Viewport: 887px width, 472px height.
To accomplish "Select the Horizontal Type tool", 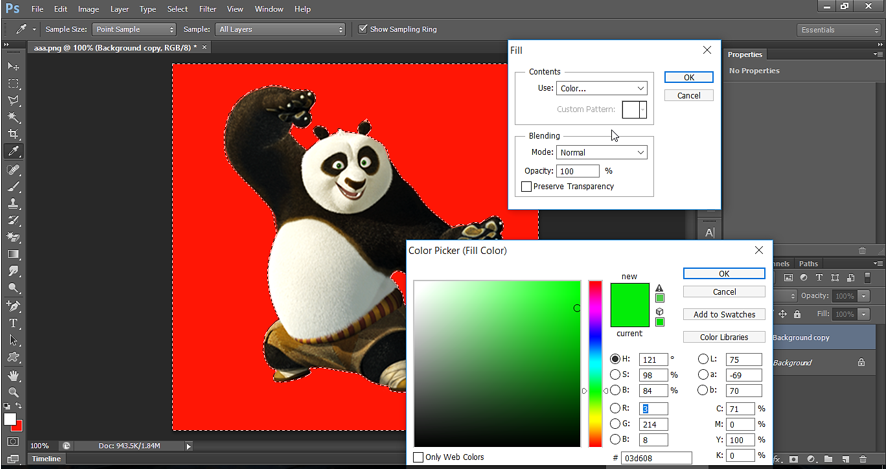I will tap(13, 323).
